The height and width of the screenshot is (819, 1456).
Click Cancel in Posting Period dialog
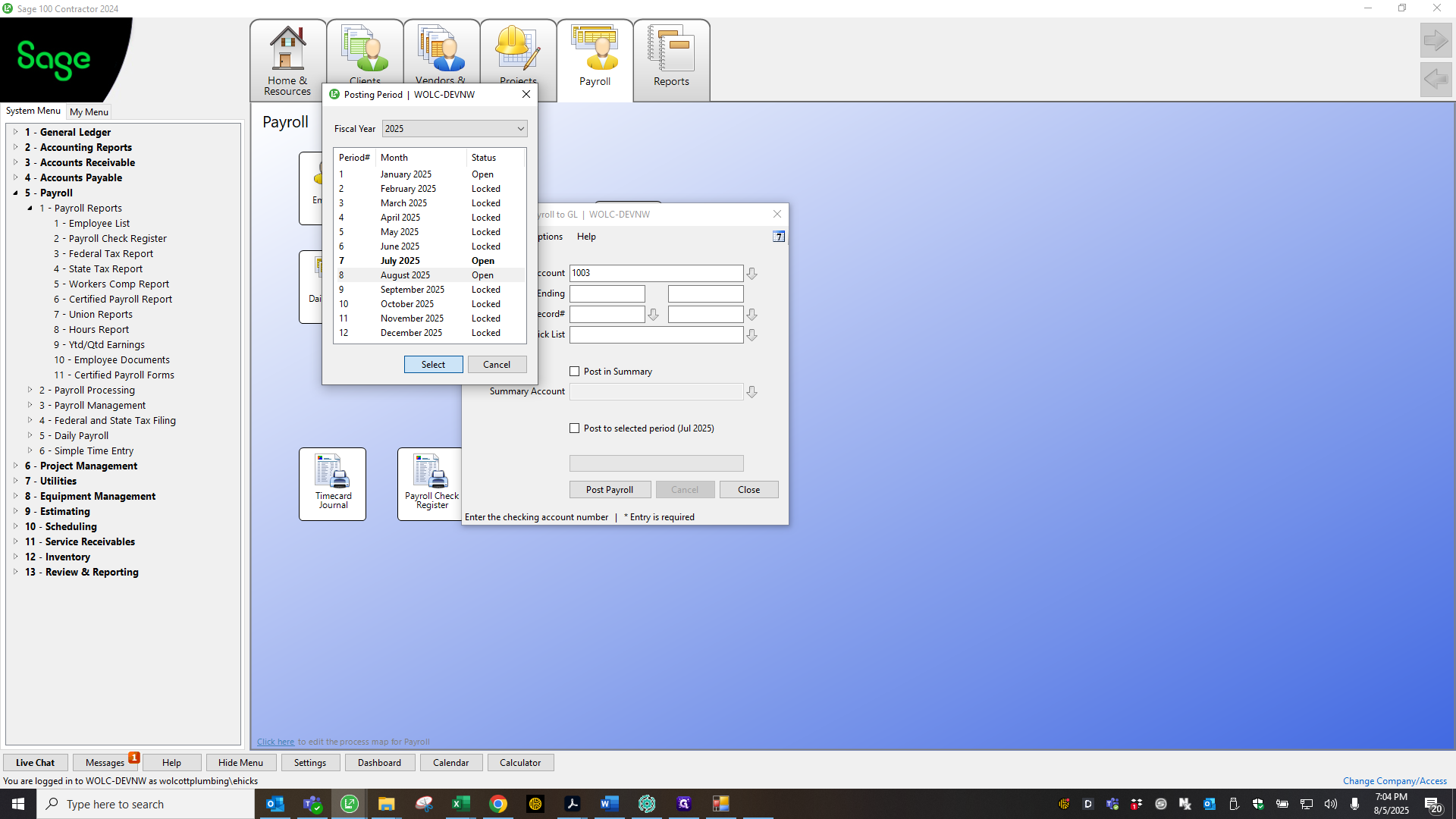pyautogui.click(x=497, y=365)
